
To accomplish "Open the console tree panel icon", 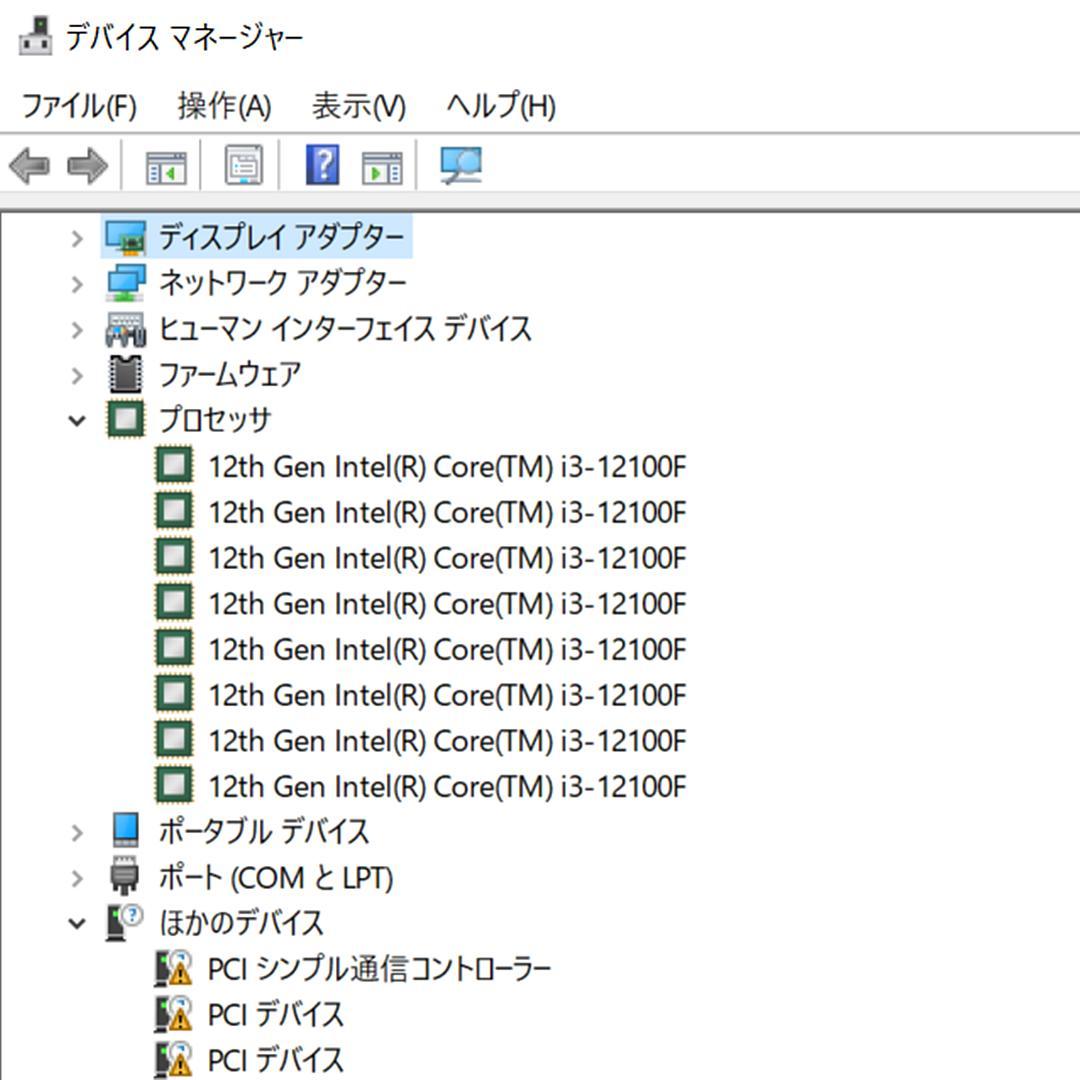I will (168, 166).
